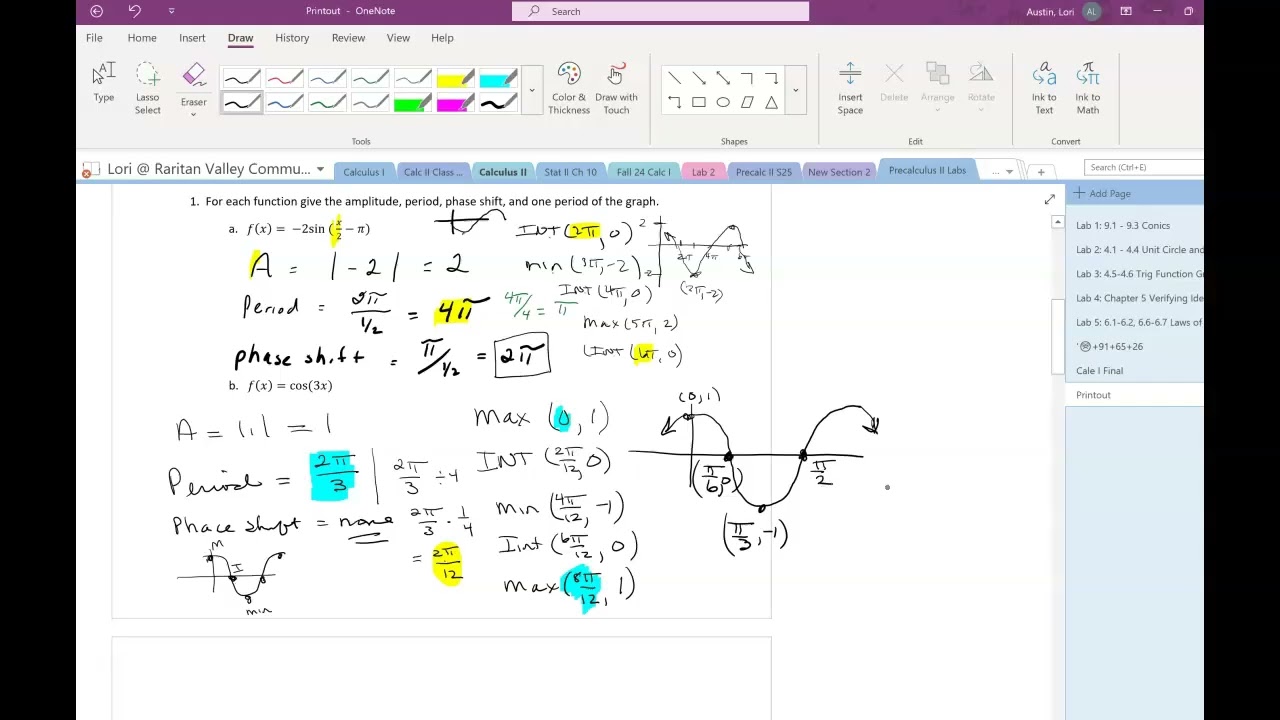Select the yellow highlighter
The image size is (1280, 720).
tap(456, 79)
